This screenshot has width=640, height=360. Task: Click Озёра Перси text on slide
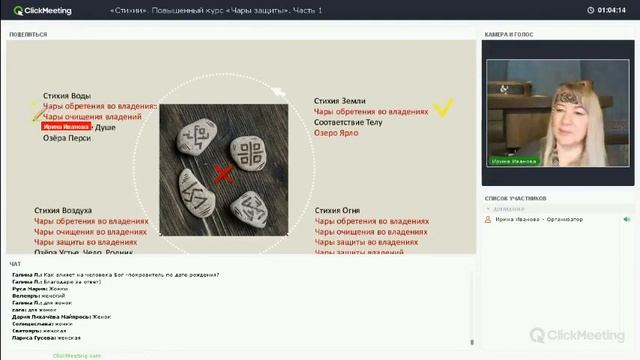[x=67, y=138]
